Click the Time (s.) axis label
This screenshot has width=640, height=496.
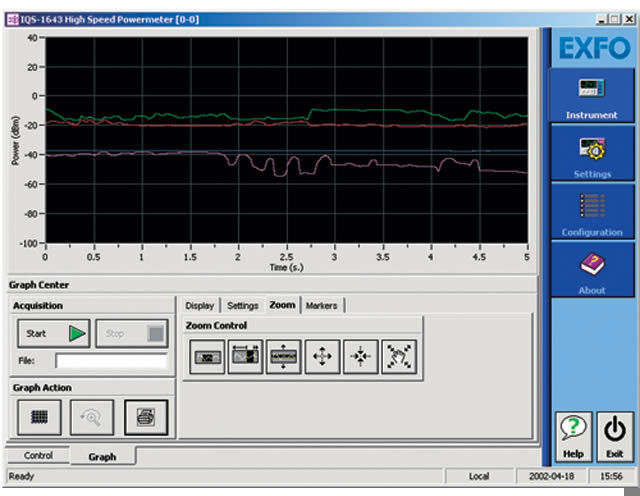[287, 268]
